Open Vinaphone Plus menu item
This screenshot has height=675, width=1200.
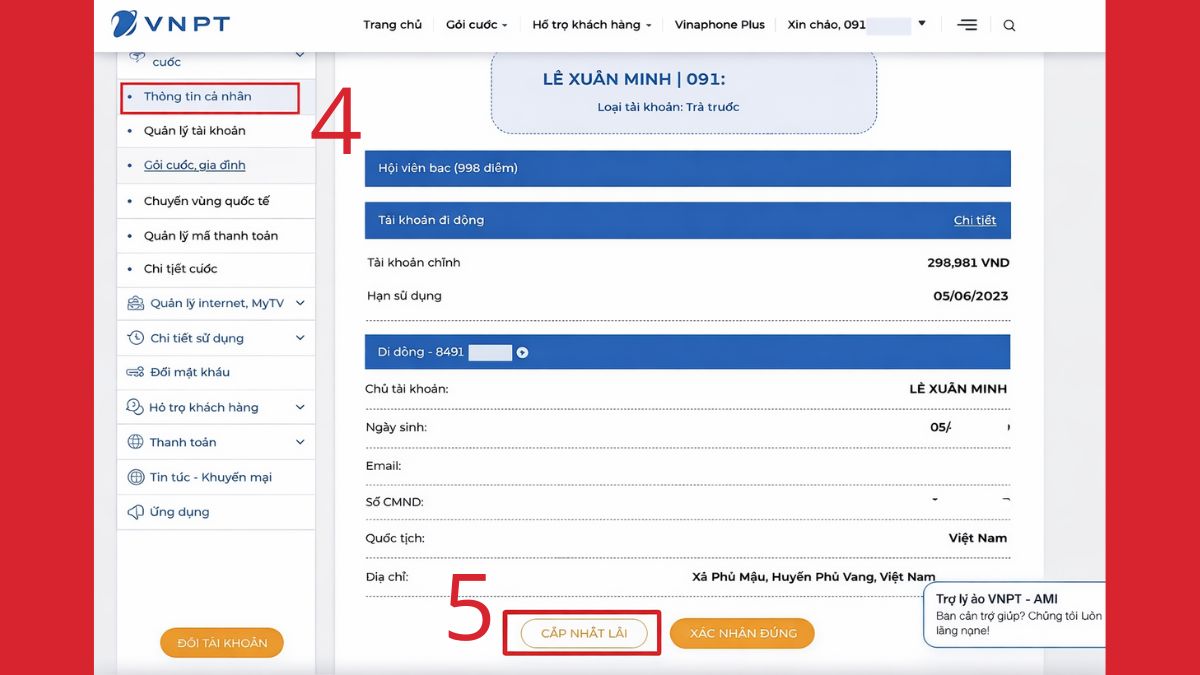719,25
